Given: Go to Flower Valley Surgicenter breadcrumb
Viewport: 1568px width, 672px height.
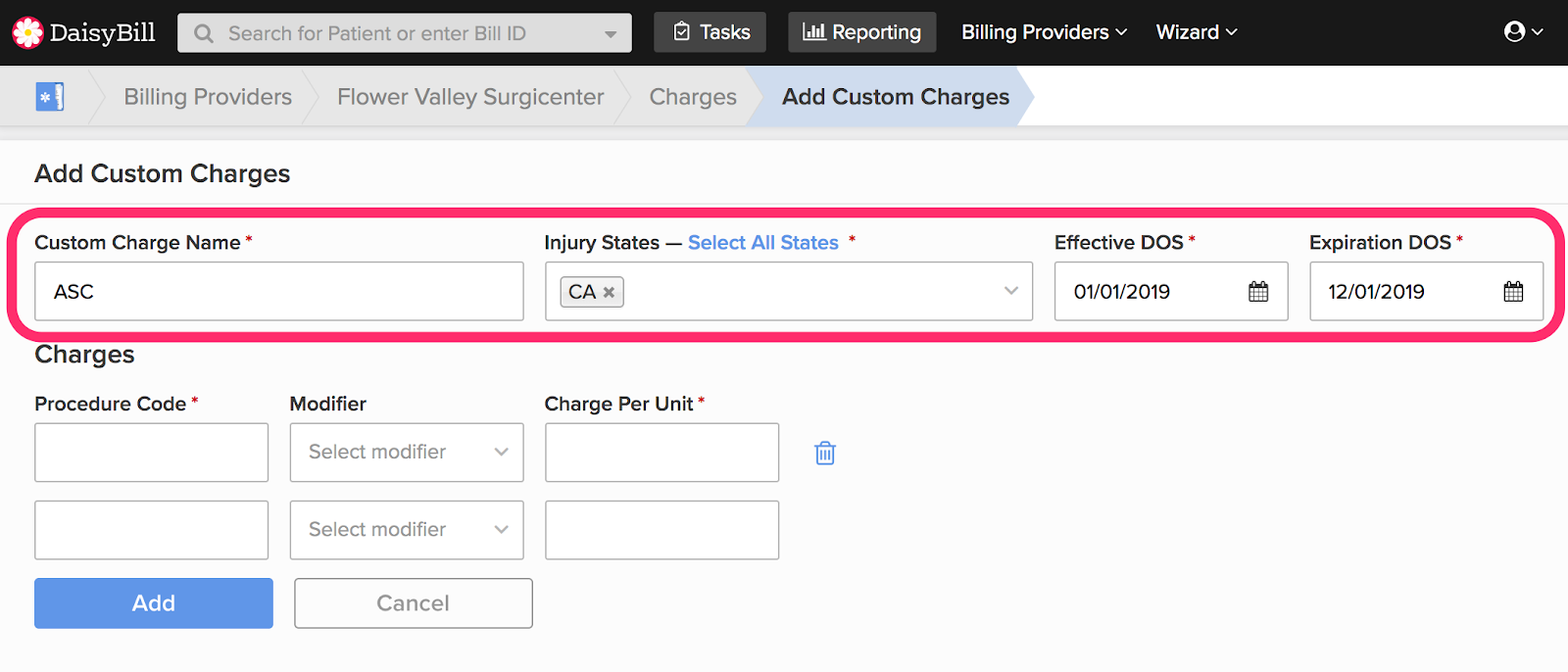Looking at the screenshot, I should [x=470, y=97].
